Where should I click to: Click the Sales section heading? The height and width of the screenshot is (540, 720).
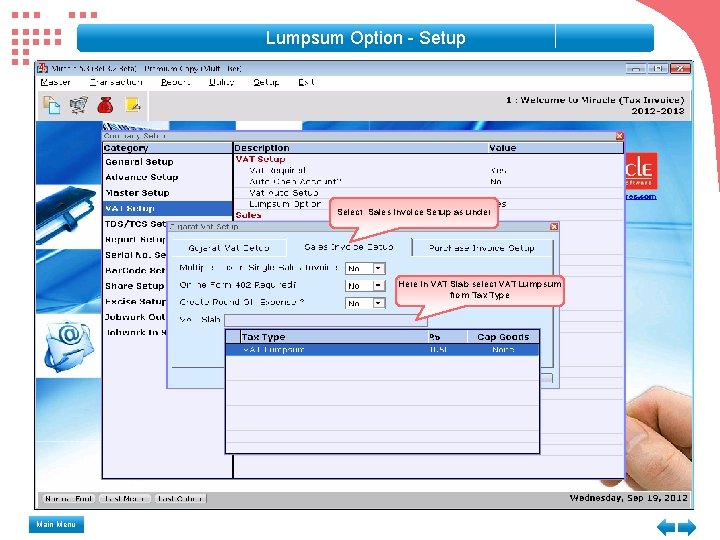248,215
